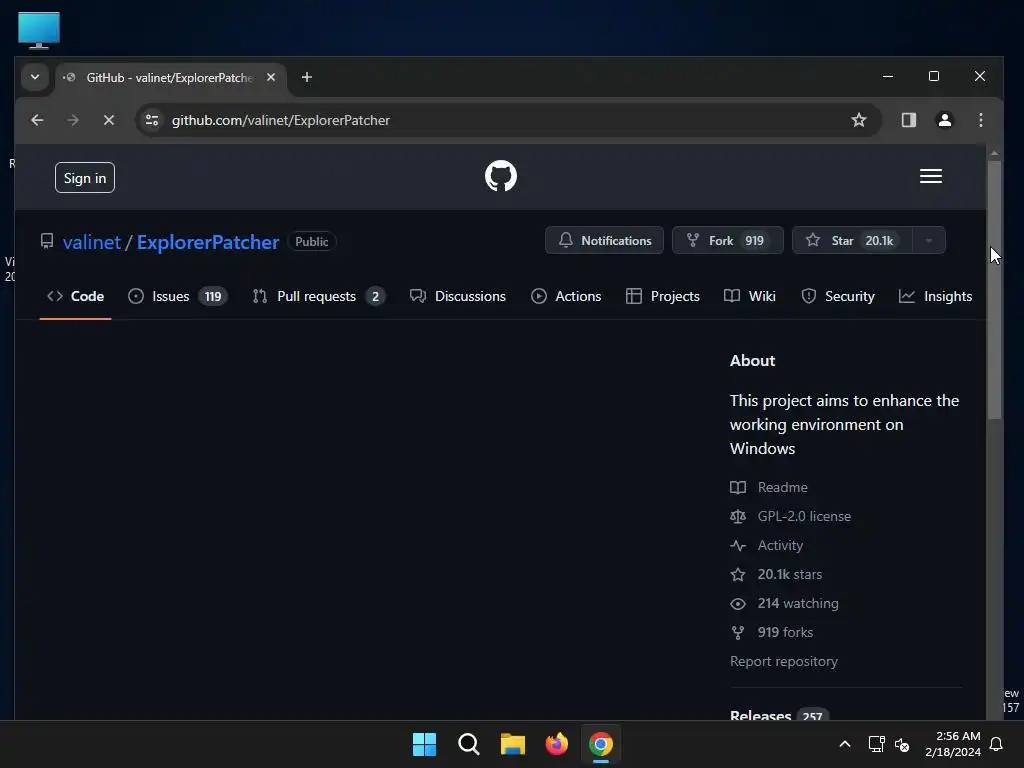View site information icon in address bar
Image resolution: width=1024 pixels, height=768 pixels.
[x=152, y=120]
